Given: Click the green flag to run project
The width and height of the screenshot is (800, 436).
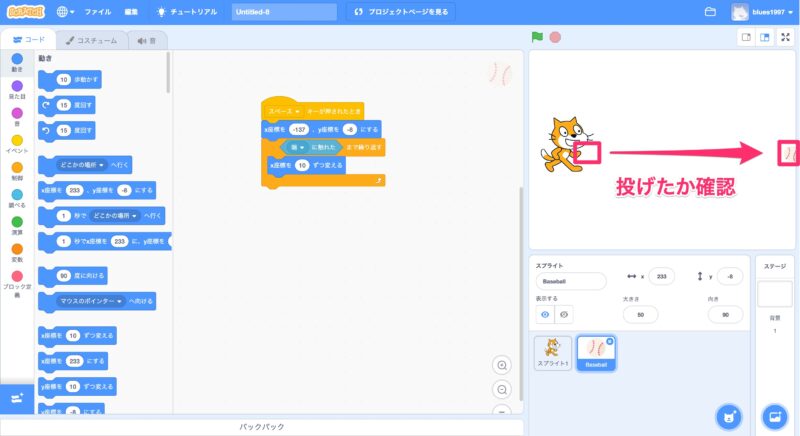Looking at the screenshot, I should pos(537,37).
